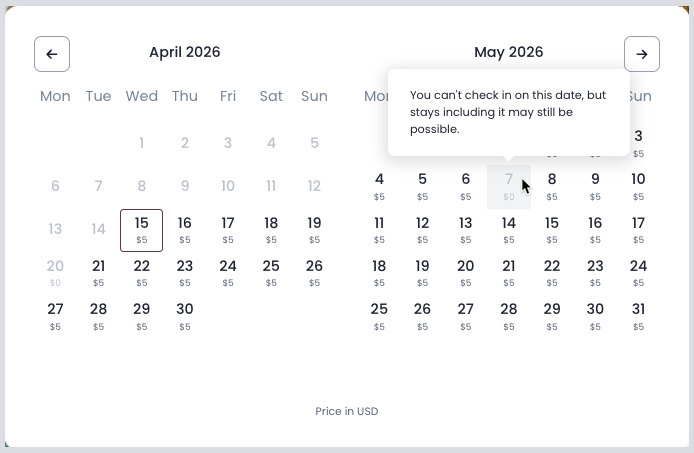Select May 31 date cell
The height and width of the screenshot is (453, 694).
638,315
